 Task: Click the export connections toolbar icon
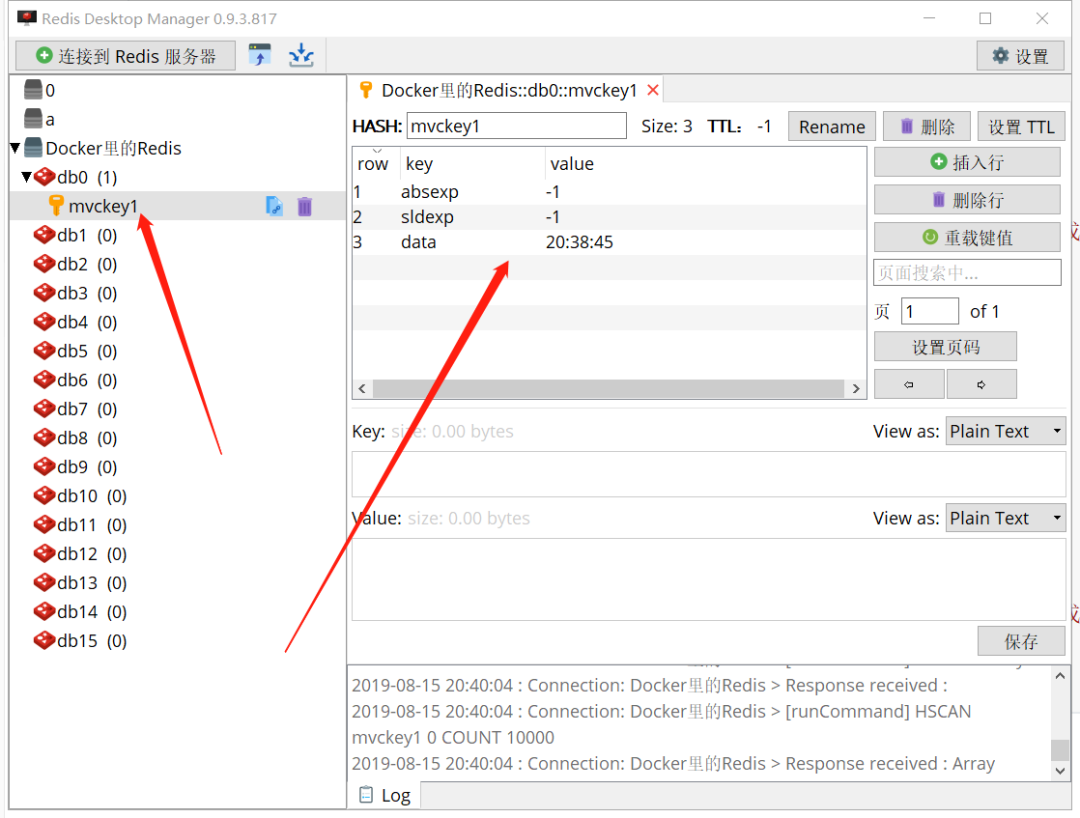point(301,55)
